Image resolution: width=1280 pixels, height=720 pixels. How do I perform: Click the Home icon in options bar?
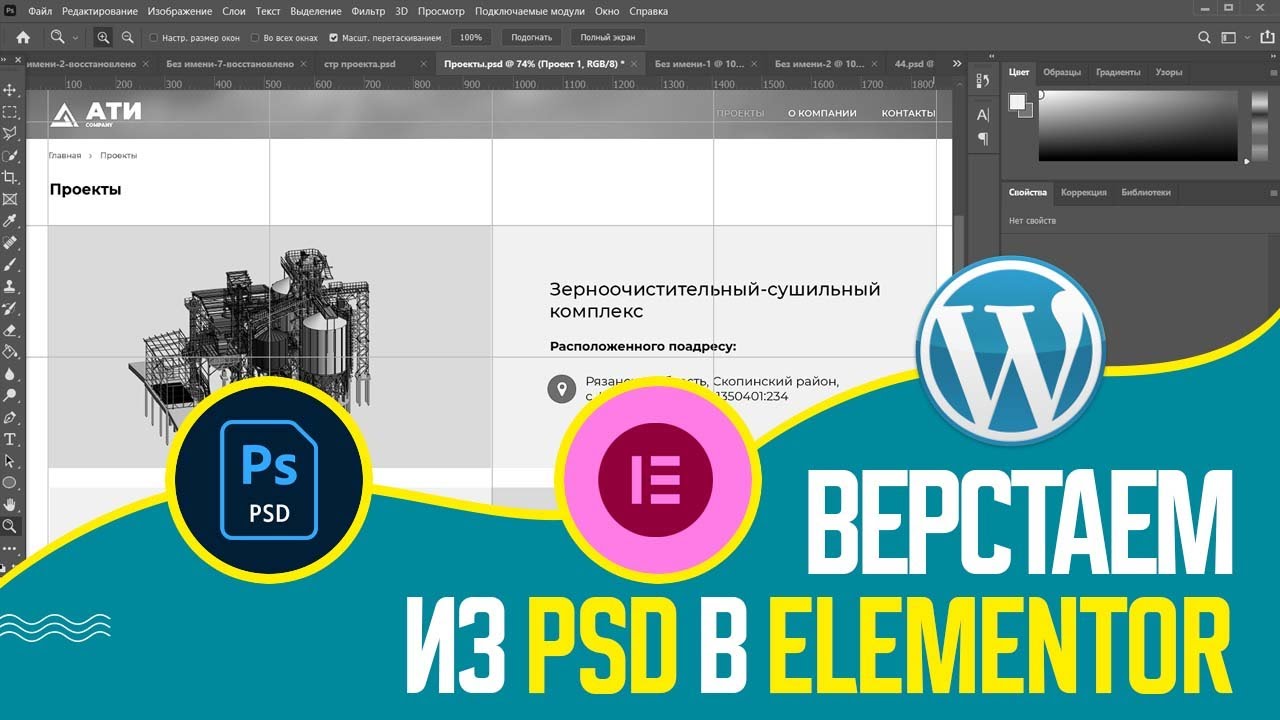(23, 37)
